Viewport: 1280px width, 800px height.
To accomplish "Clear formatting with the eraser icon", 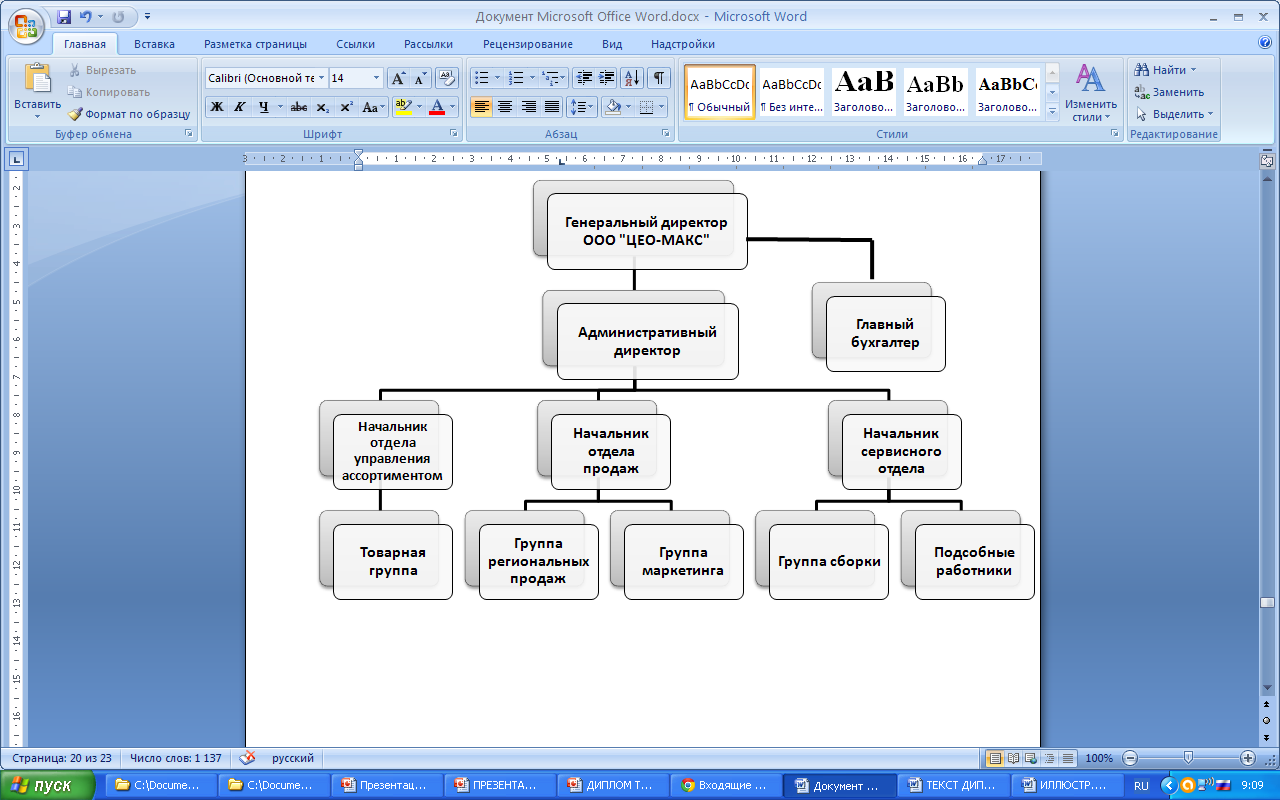I will click(x=447, y=78).
